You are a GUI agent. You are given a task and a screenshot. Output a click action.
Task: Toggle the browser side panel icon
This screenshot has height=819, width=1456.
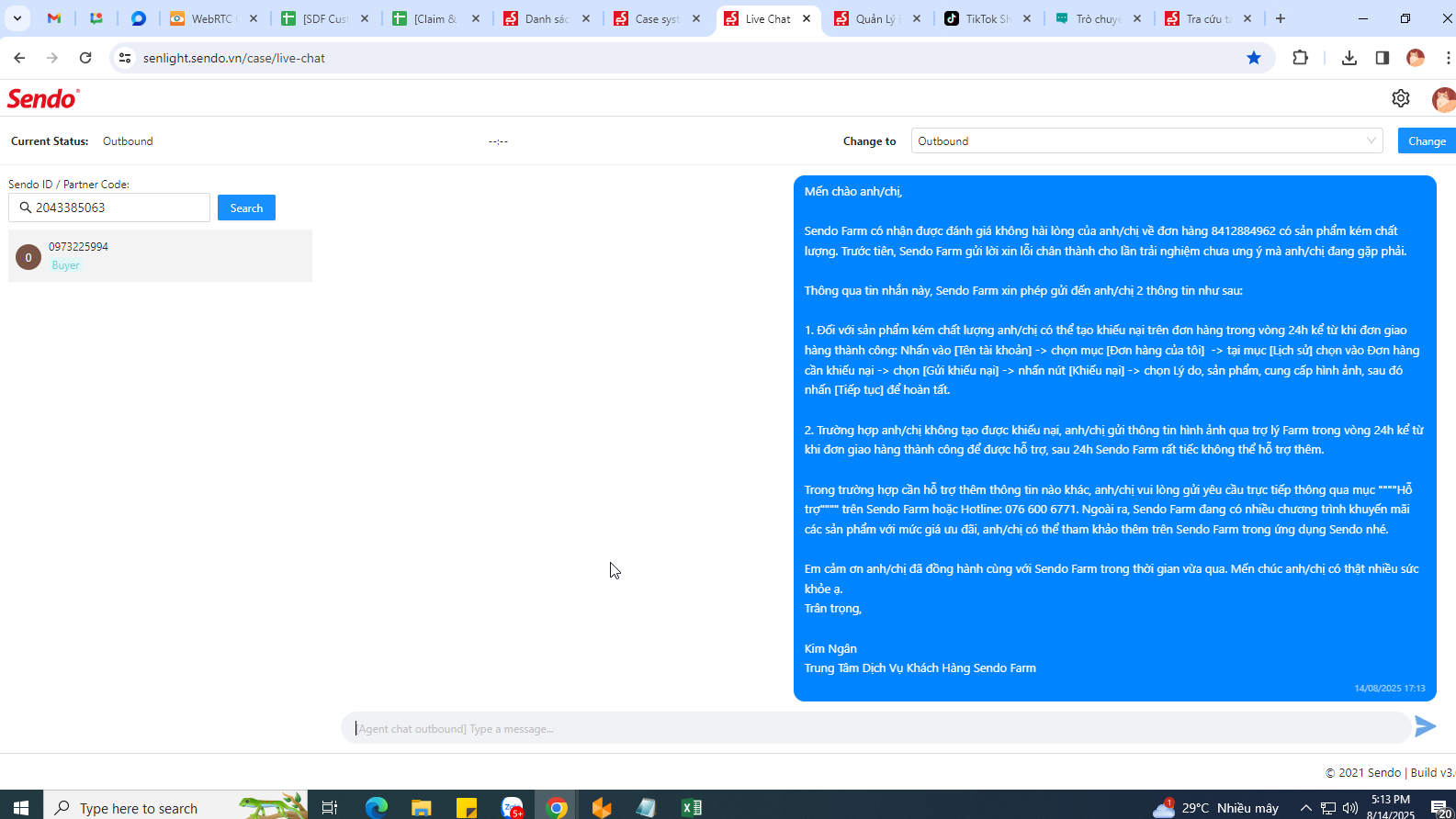1382,58
